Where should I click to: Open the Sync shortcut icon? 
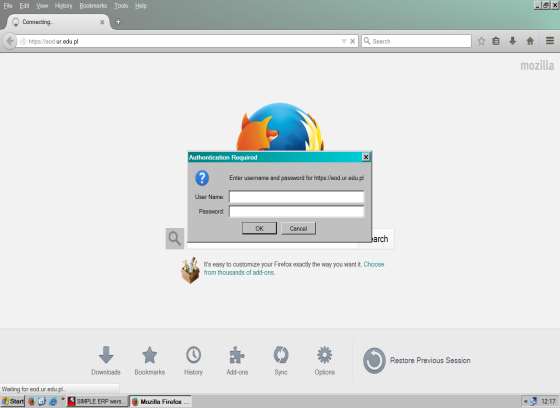pyautogui.click(x=281, y=360)
